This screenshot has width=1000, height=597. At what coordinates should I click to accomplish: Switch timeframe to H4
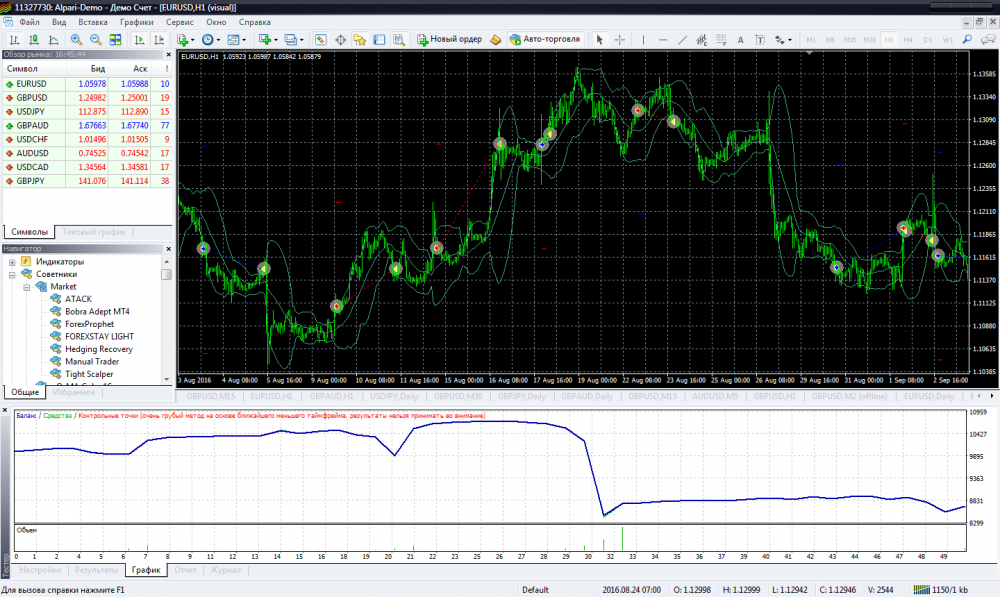coord(908,40)
